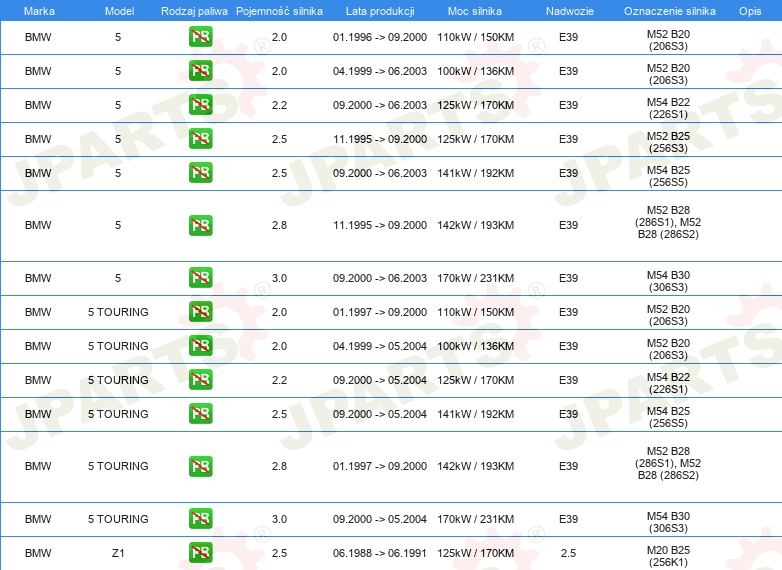Select fuel icon in BMW 5 141kW / 192KM sedan row
Viewport: 782px width, 570px height.
point(200,173)
